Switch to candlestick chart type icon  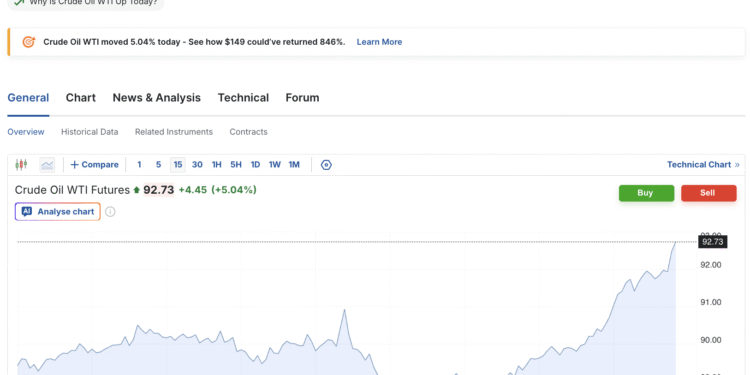21,165
